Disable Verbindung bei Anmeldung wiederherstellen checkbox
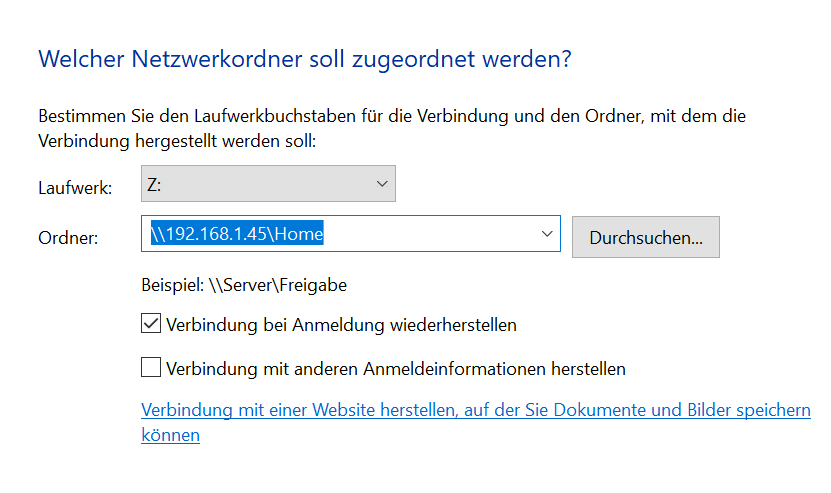The image size is (831, 493). (151, 324)
